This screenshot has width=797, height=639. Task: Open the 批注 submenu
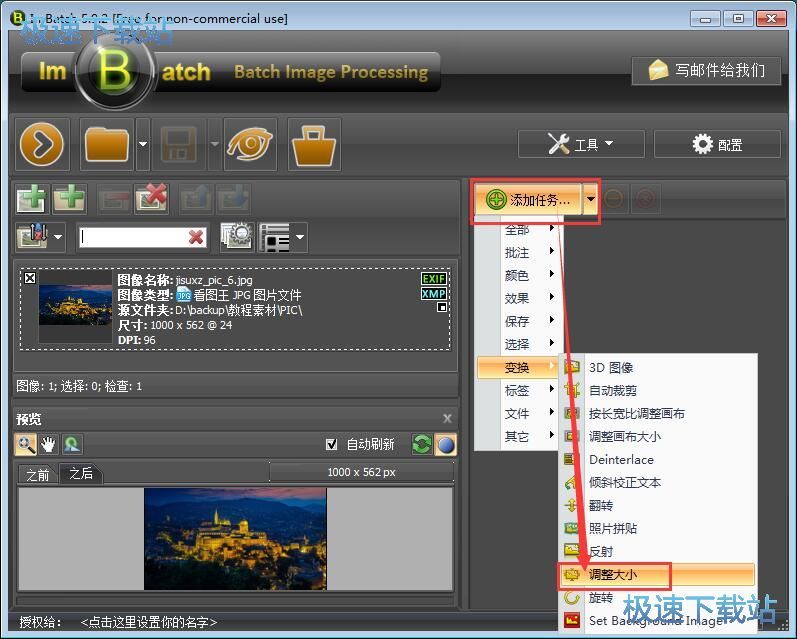(x=518, y=252)
